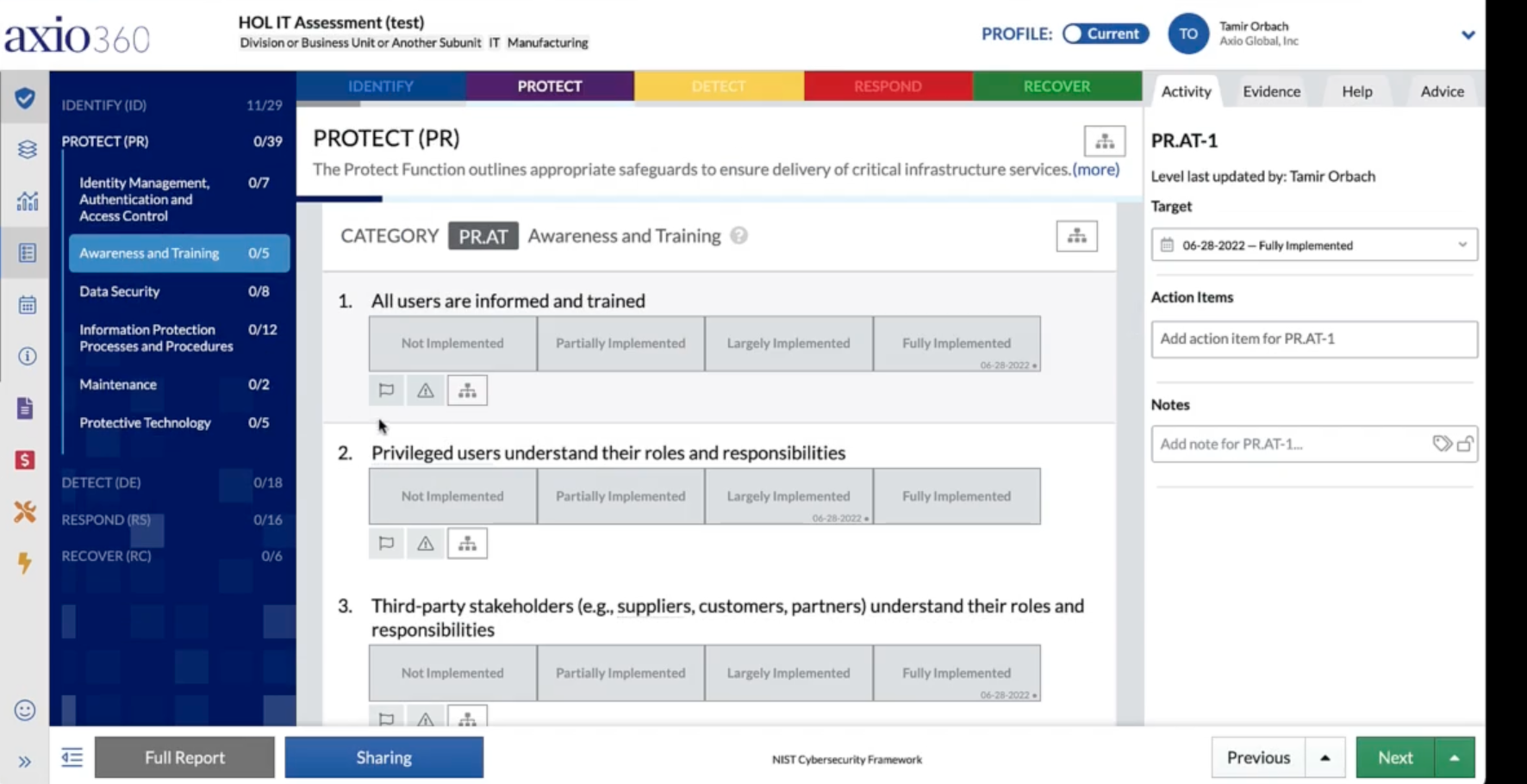The height and width of the screenshot is (784, 1527).
Task: Expand sidebar with double chevron icon
Action: click(x=24, y=762)
